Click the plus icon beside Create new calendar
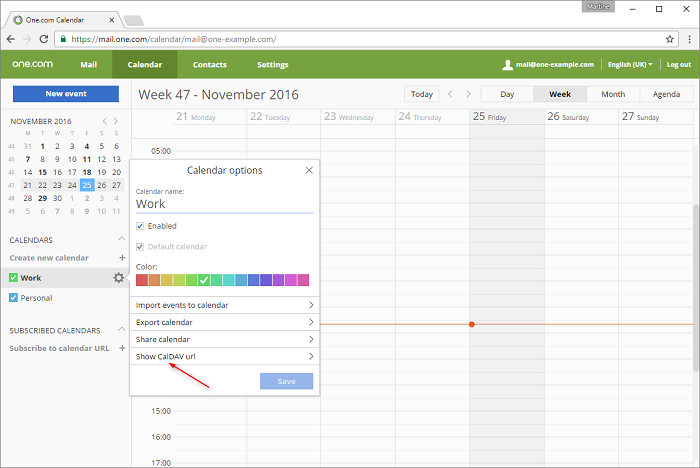 [x=122, y=258]
